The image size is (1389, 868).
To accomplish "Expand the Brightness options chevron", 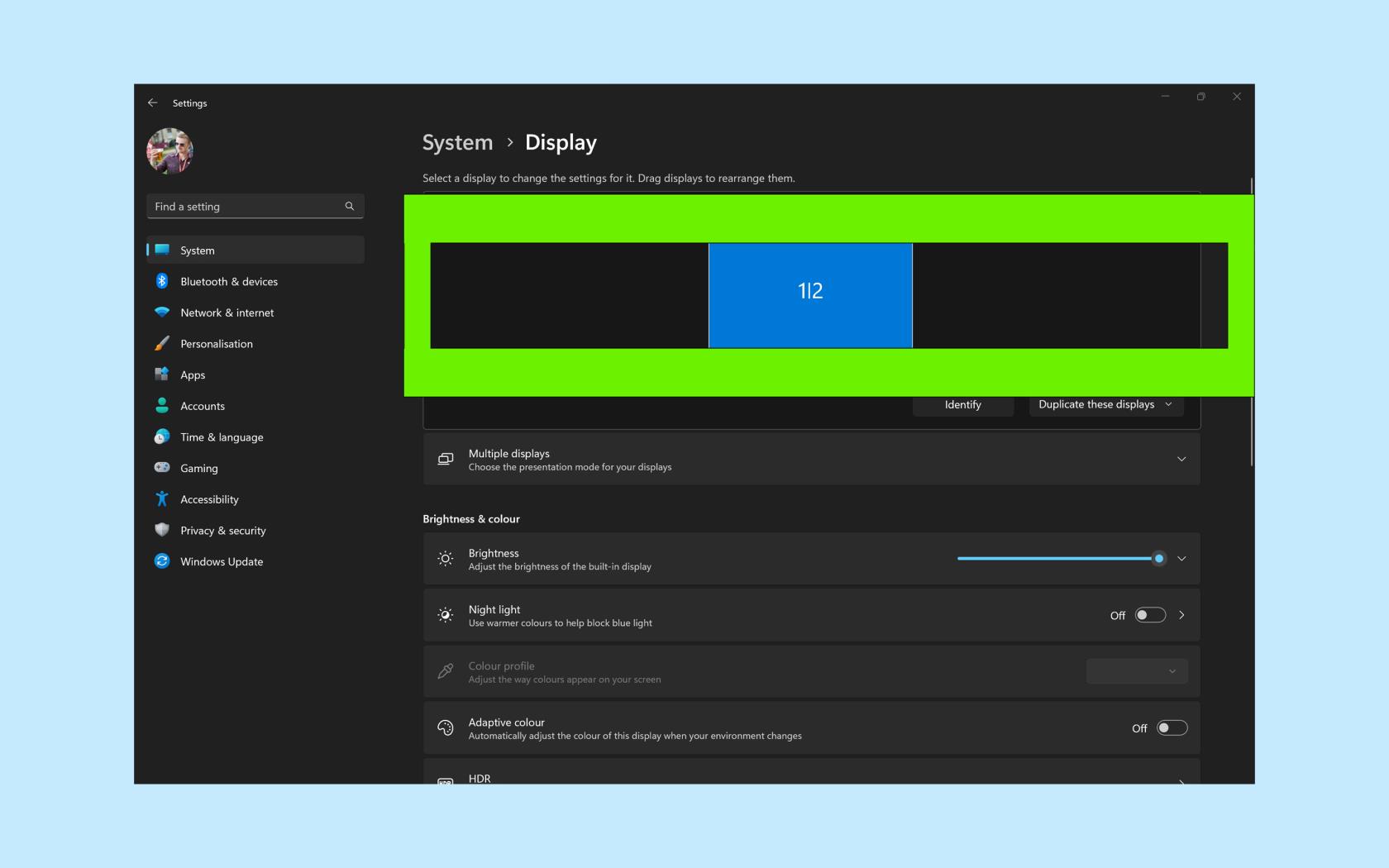I will pyautogui.click(x=1181, y=559).
